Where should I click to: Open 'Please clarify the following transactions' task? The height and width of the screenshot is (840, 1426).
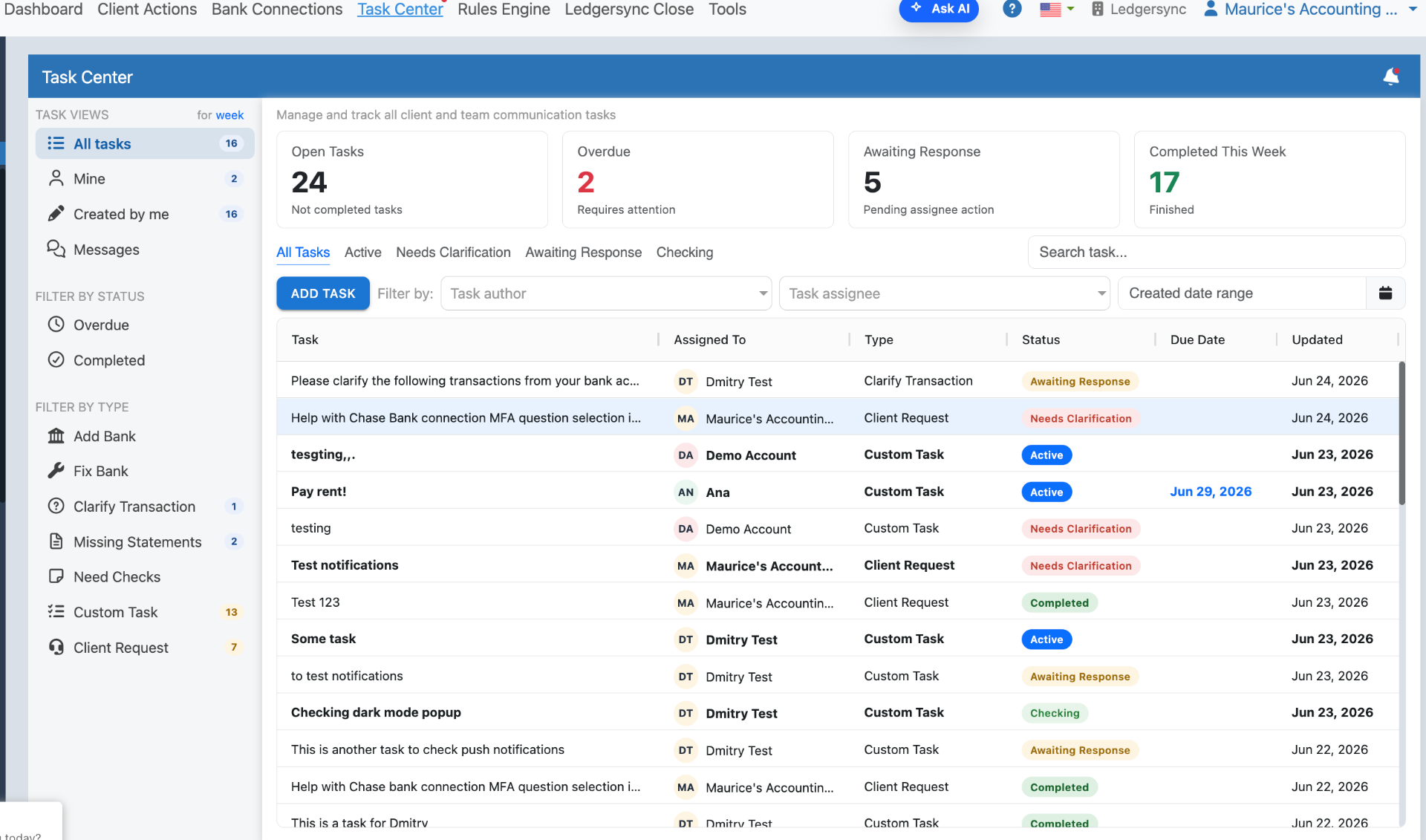[x=837, y=380]
